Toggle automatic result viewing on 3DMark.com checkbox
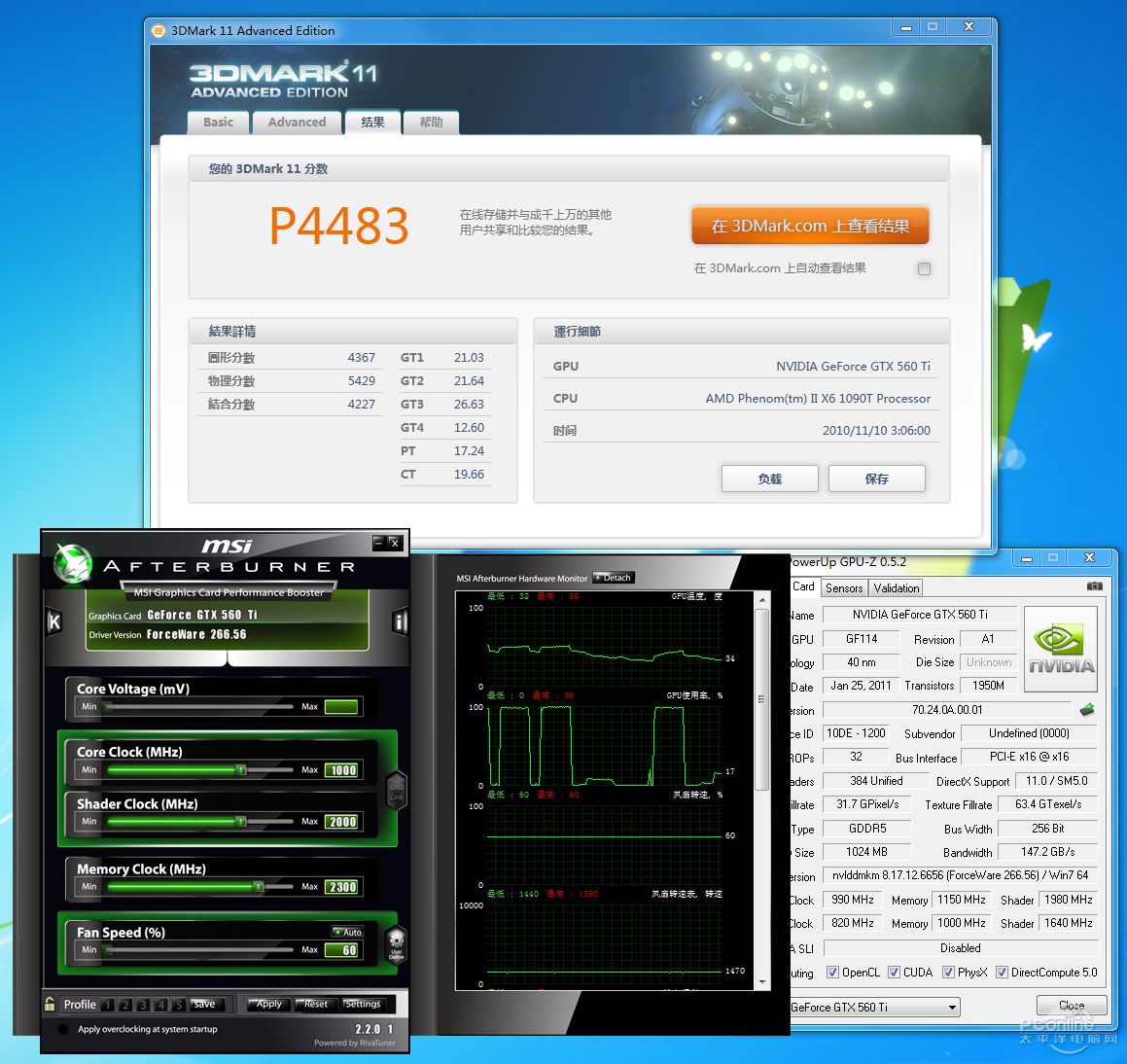Image resolution: width=1127 pixels, height=1064 pixels. (x=924, y=268)
